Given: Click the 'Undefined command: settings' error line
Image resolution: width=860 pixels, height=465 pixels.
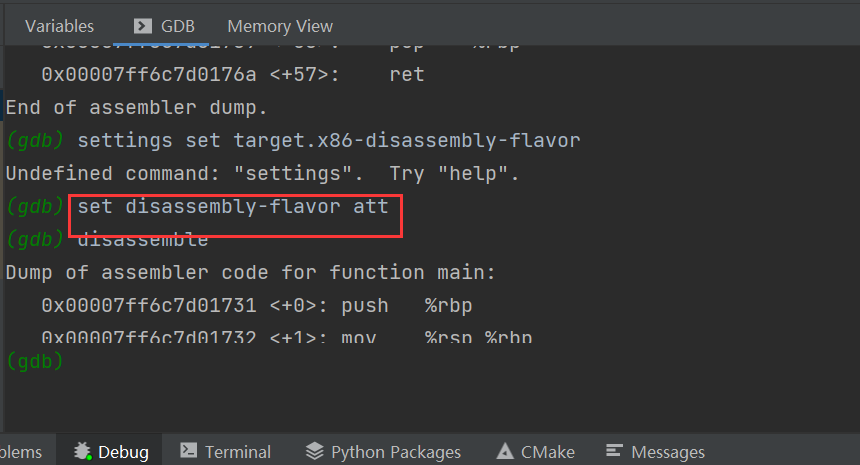Looking at the screenshot, I should (x=262, y=174).
